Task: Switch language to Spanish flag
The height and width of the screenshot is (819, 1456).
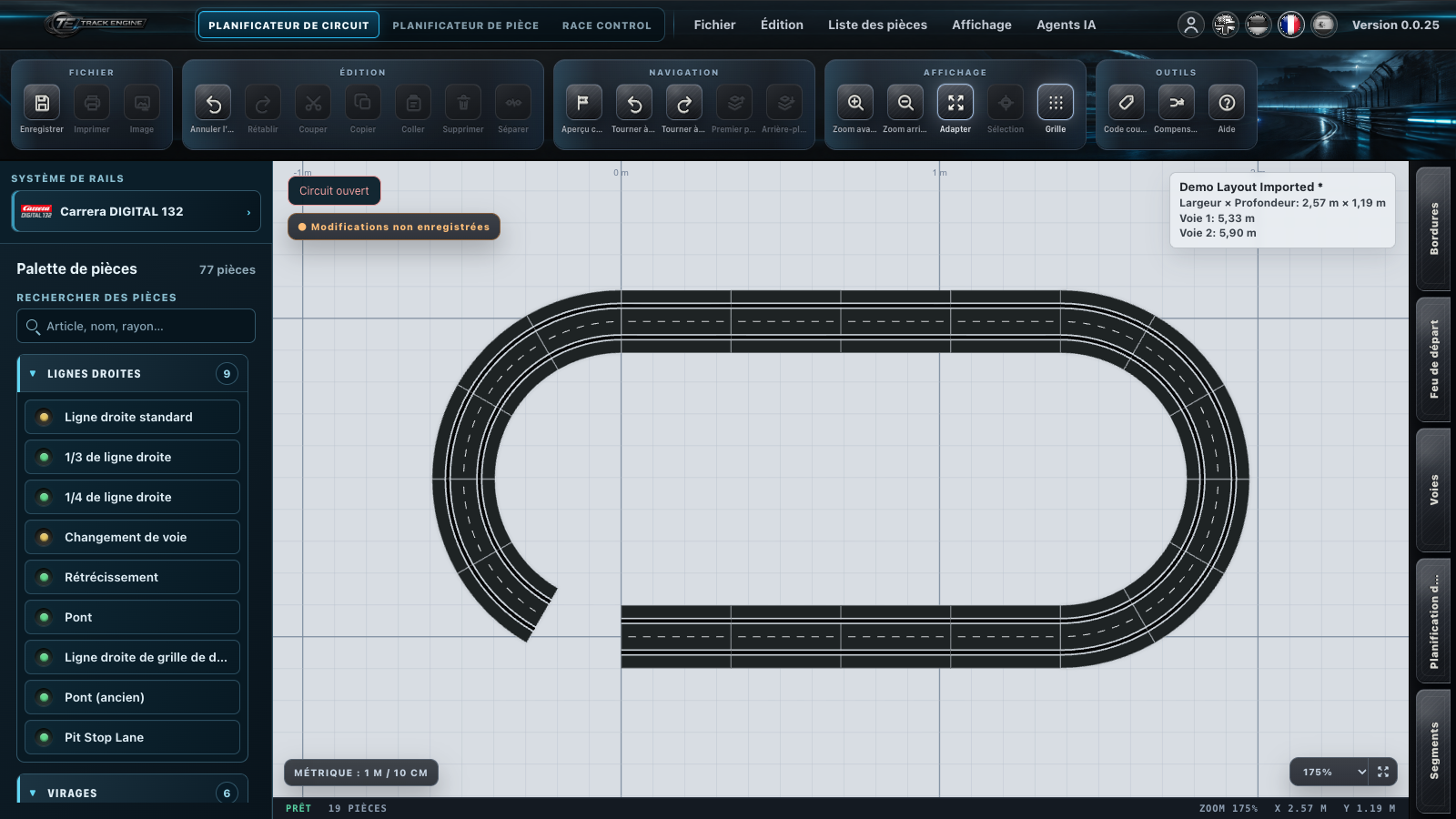Action: click(1323, 25)
